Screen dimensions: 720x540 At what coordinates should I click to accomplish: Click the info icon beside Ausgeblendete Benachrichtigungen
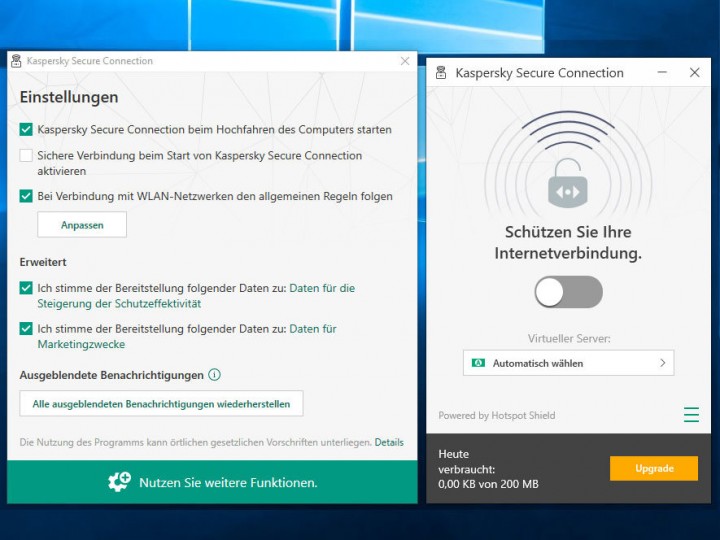[x=214, y=375]
